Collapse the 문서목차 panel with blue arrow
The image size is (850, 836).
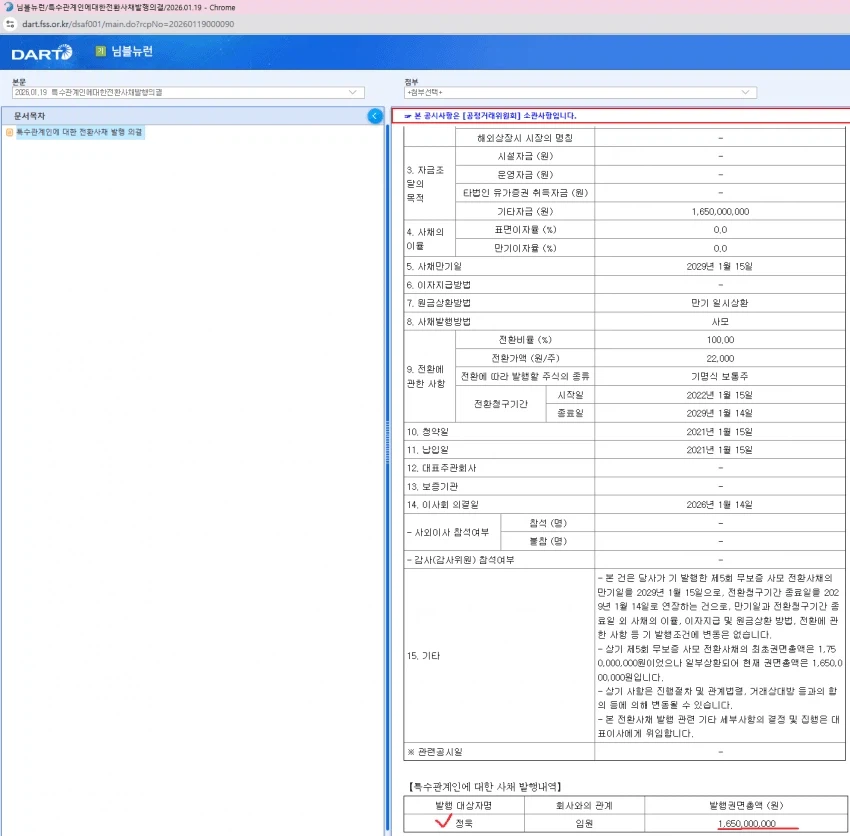(x=375, y=115)
